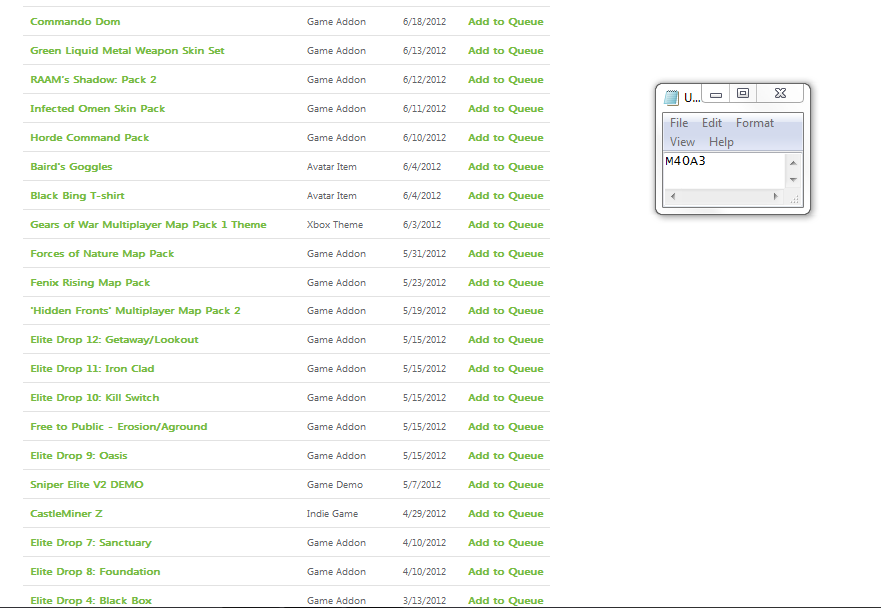Open Black Bing T-shirt link

point(77,196)
